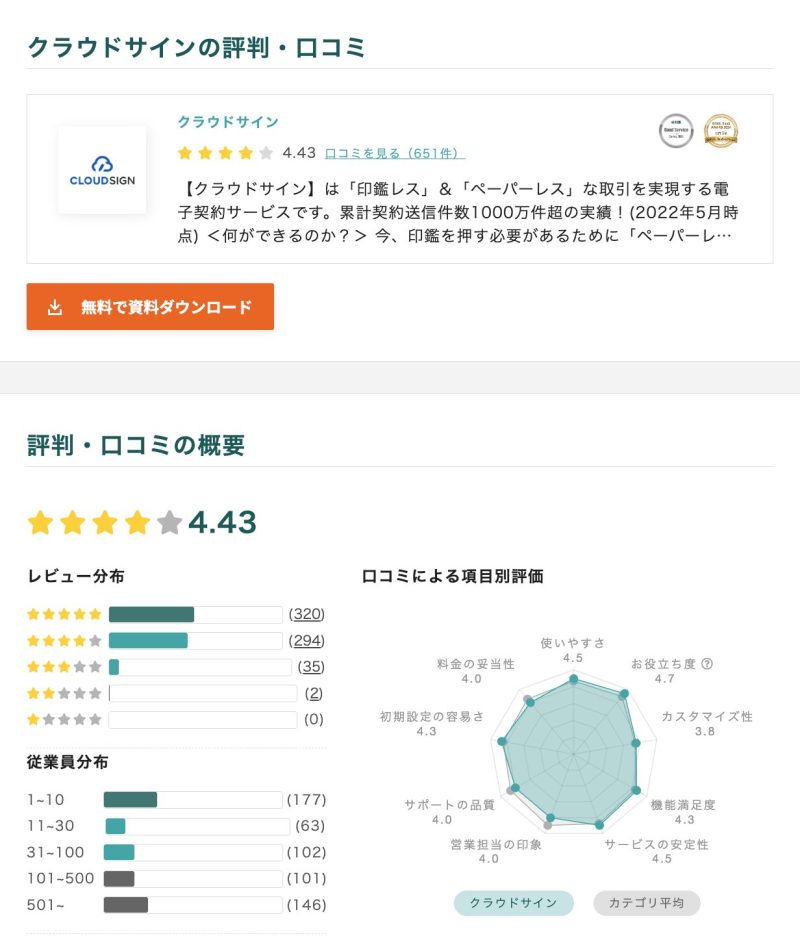Viewport: 800px width, 951px height.
Task: Click the download icon on orange button
Action: coord(55,307)
